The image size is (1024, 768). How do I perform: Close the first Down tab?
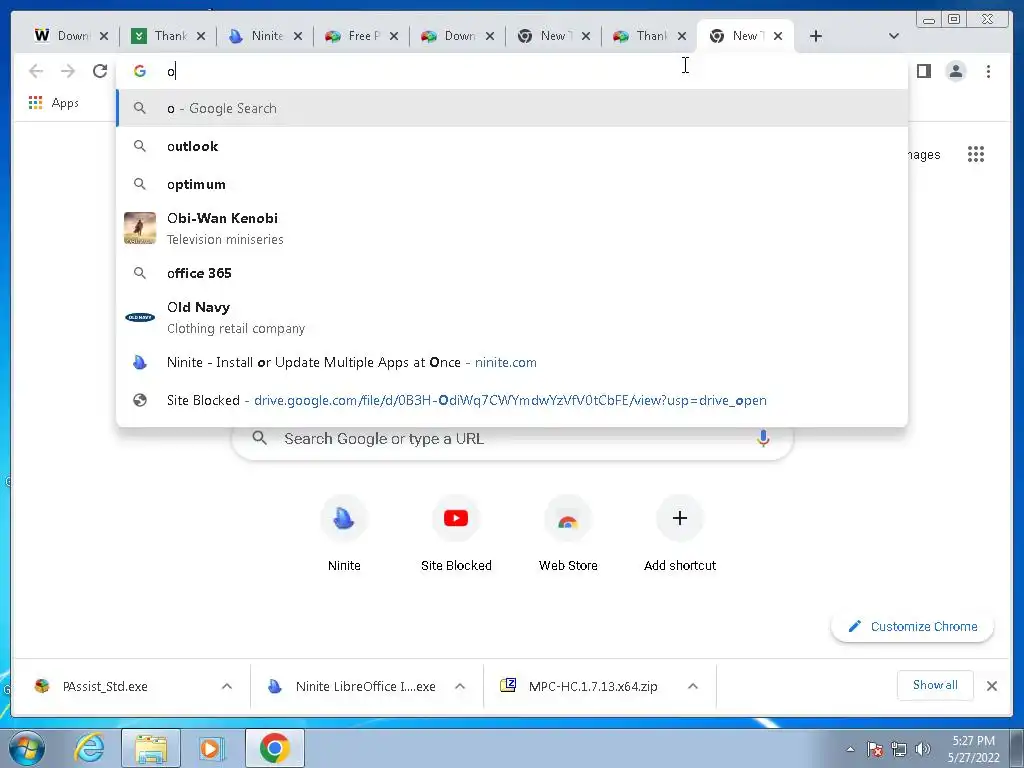click(104, 36)
